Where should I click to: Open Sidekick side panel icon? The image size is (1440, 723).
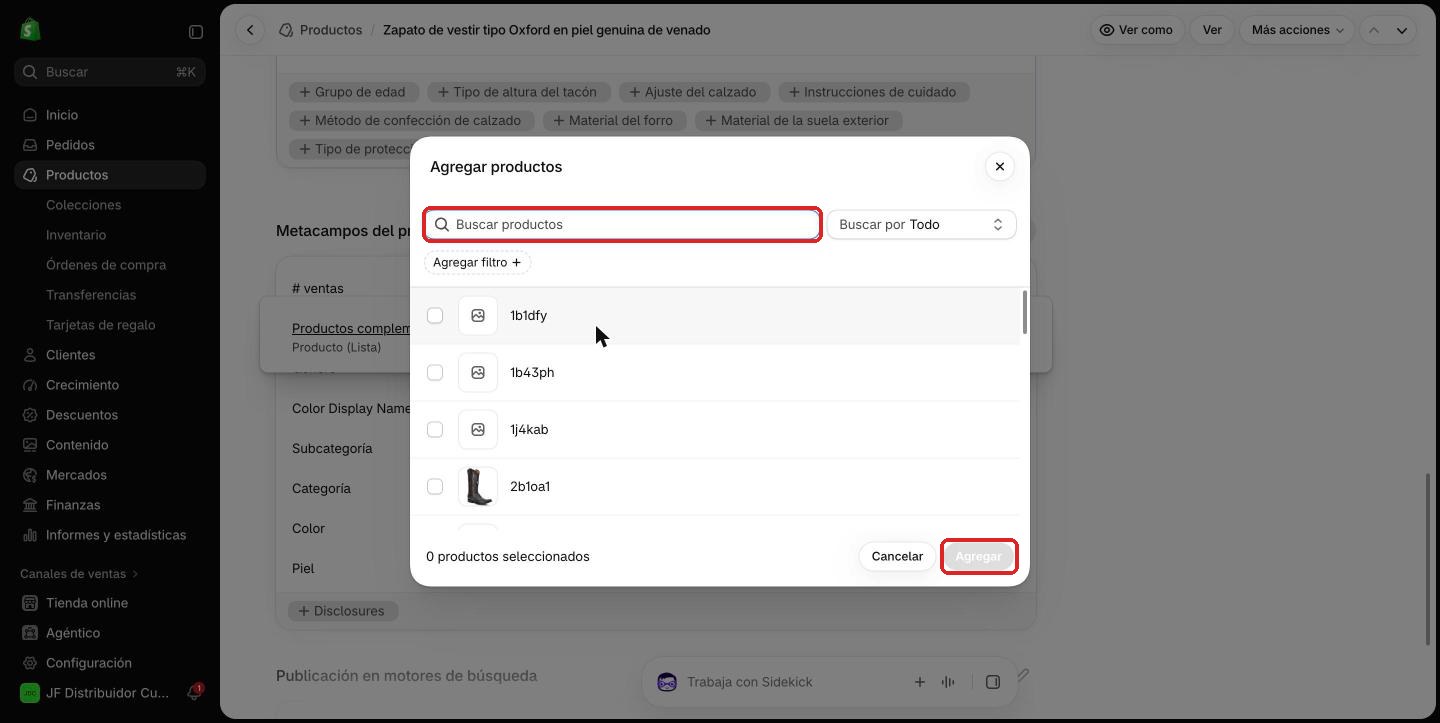[x=993, y=682]
